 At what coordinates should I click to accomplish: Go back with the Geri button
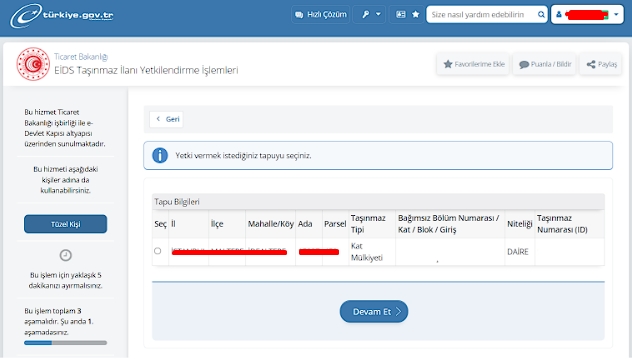tap(166, 119)
